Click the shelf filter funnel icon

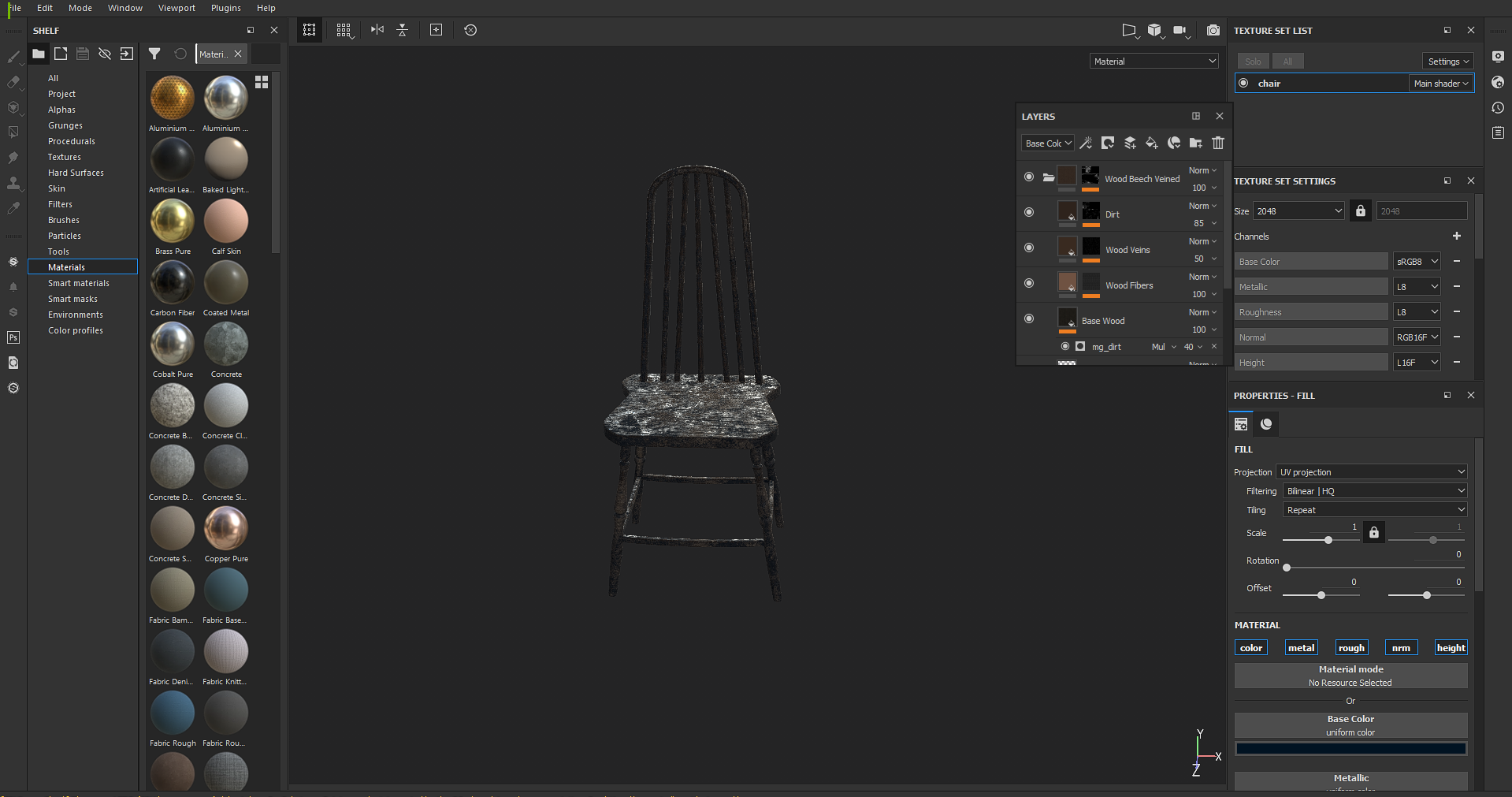pos(154,54)
